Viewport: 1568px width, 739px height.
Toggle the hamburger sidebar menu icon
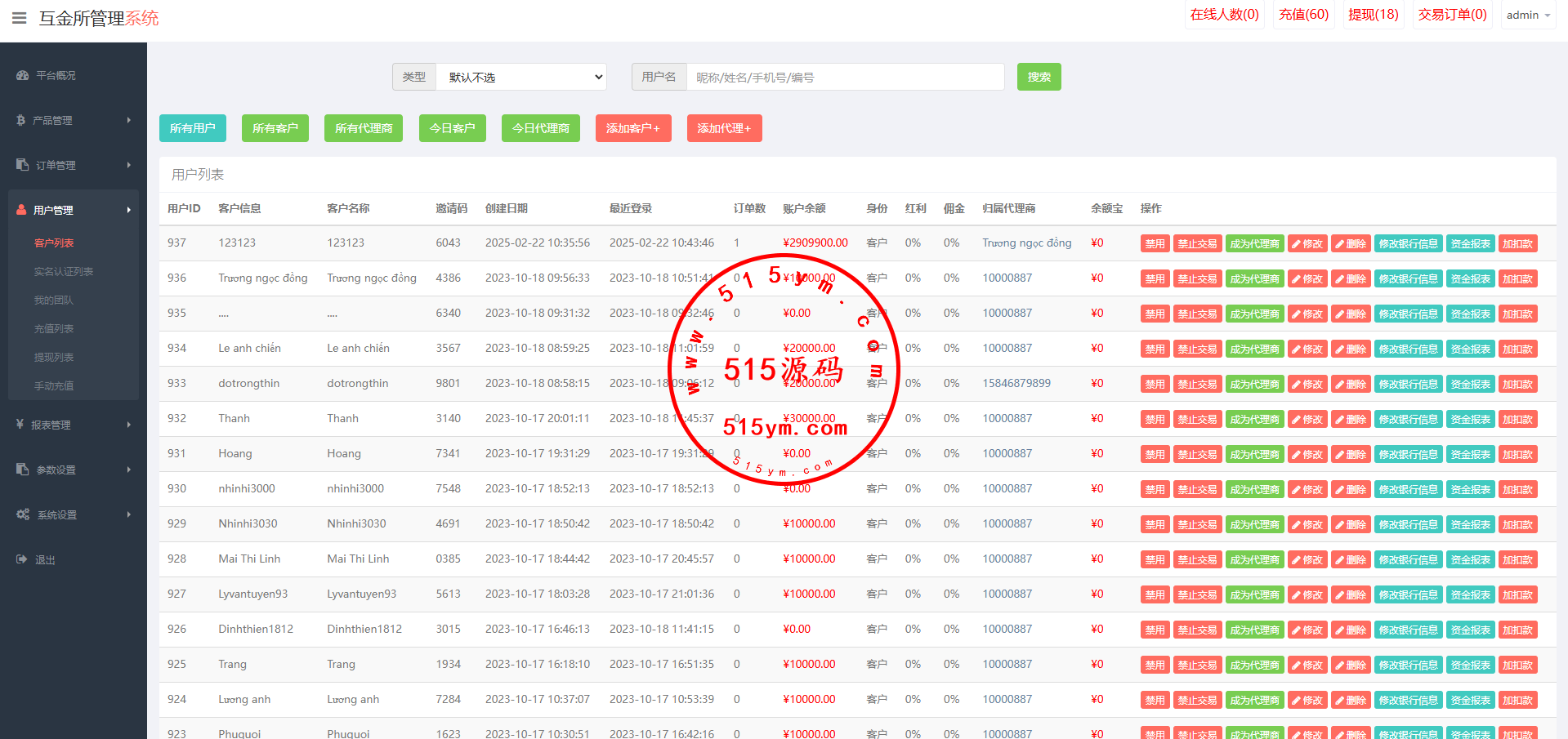pos(19,18)
